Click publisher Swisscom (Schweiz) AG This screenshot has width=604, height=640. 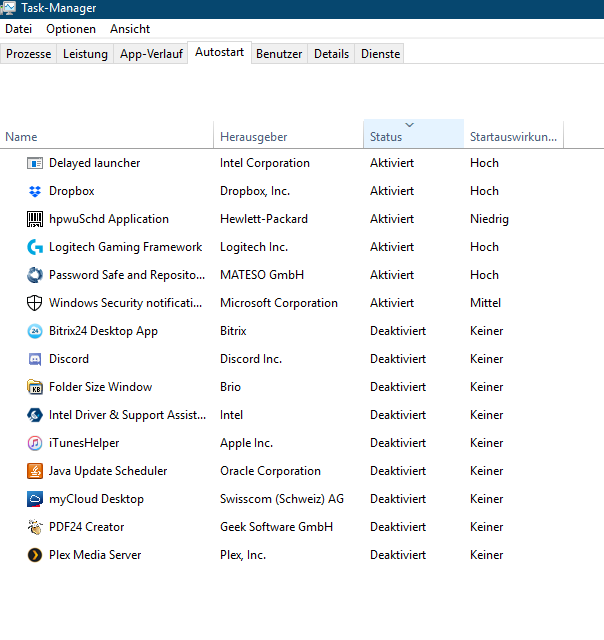click(282, 499)
